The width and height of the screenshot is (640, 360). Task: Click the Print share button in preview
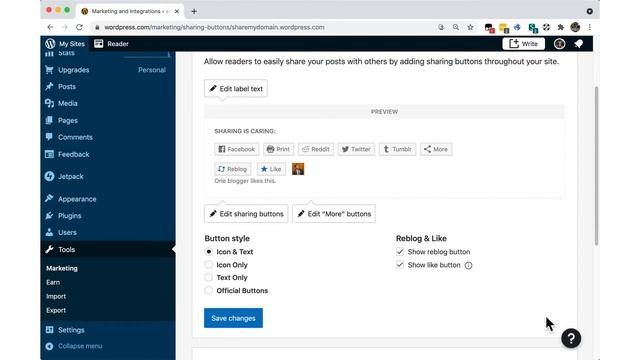coord(278,149)
